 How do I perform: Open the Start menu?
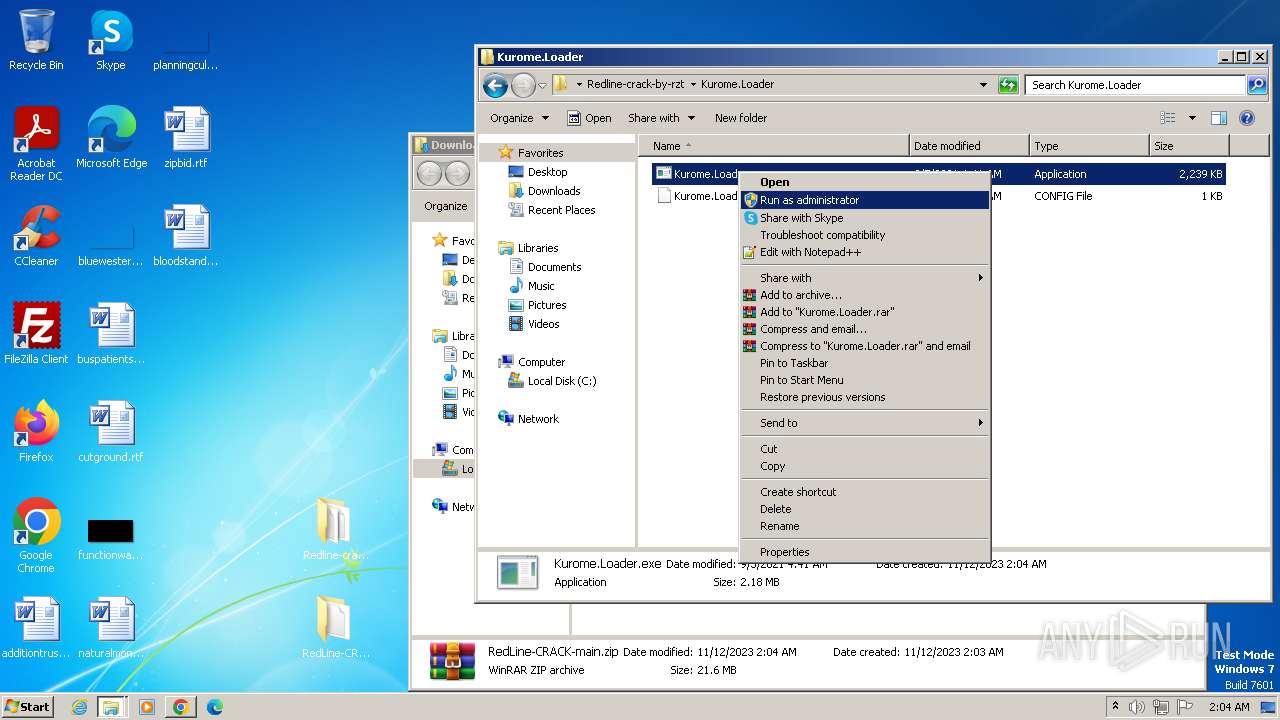[x=28, y=707]
